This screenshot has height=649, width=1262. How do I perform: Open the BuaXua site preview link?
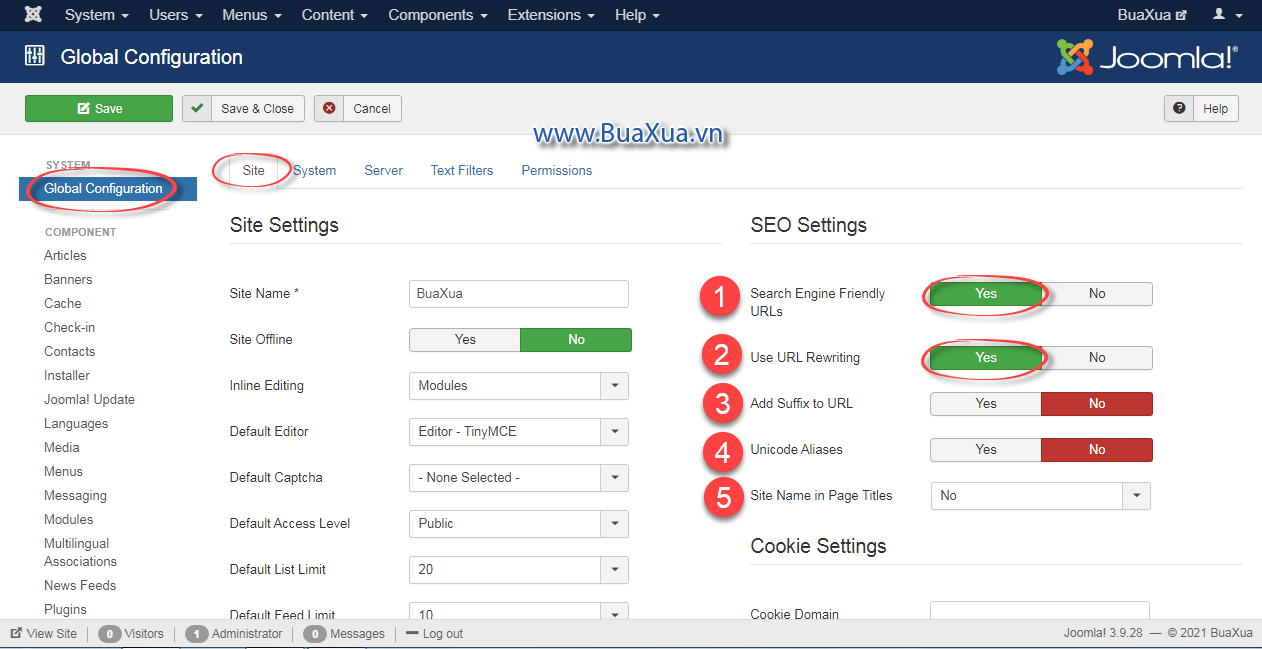(x=1152, y=15)
